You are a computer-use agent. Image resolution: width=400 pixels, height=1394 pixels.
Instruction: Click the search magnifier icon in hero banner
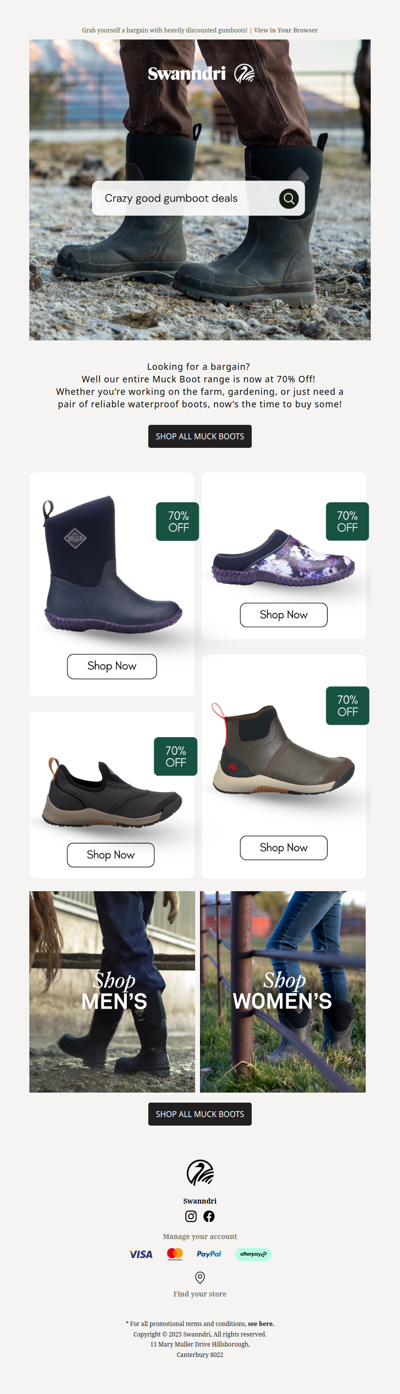[289, 198]
